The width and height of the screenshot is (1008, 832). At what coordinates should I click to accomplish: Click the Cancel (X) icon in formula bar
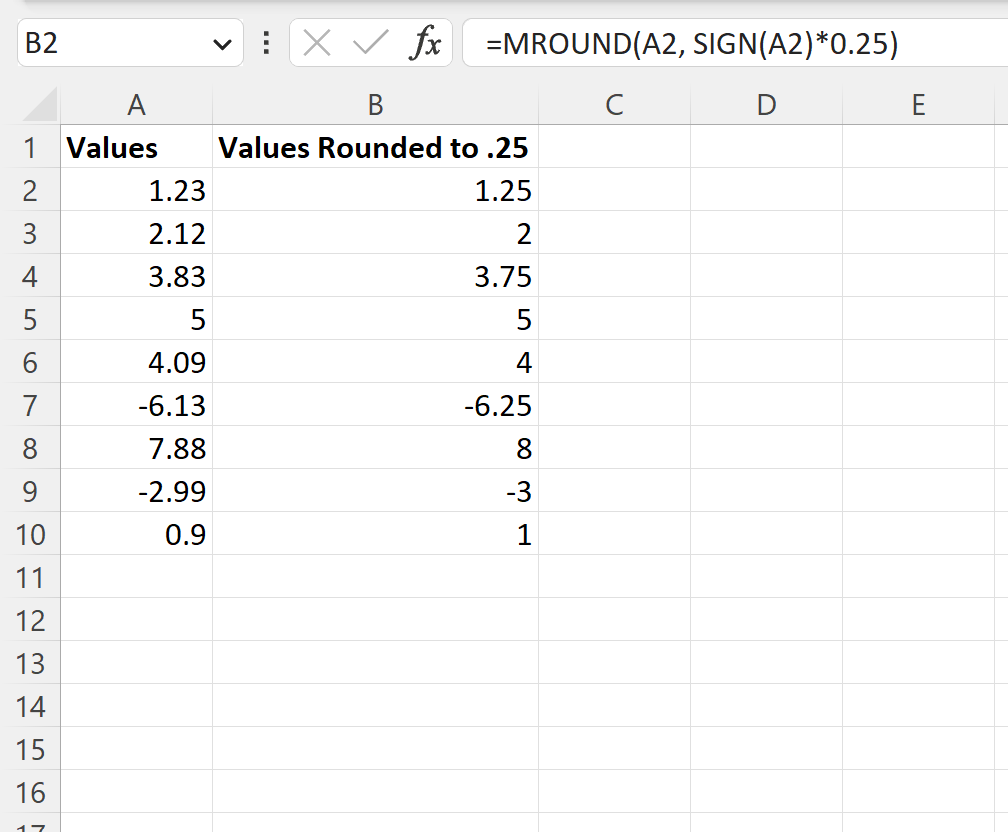(316, 43)
